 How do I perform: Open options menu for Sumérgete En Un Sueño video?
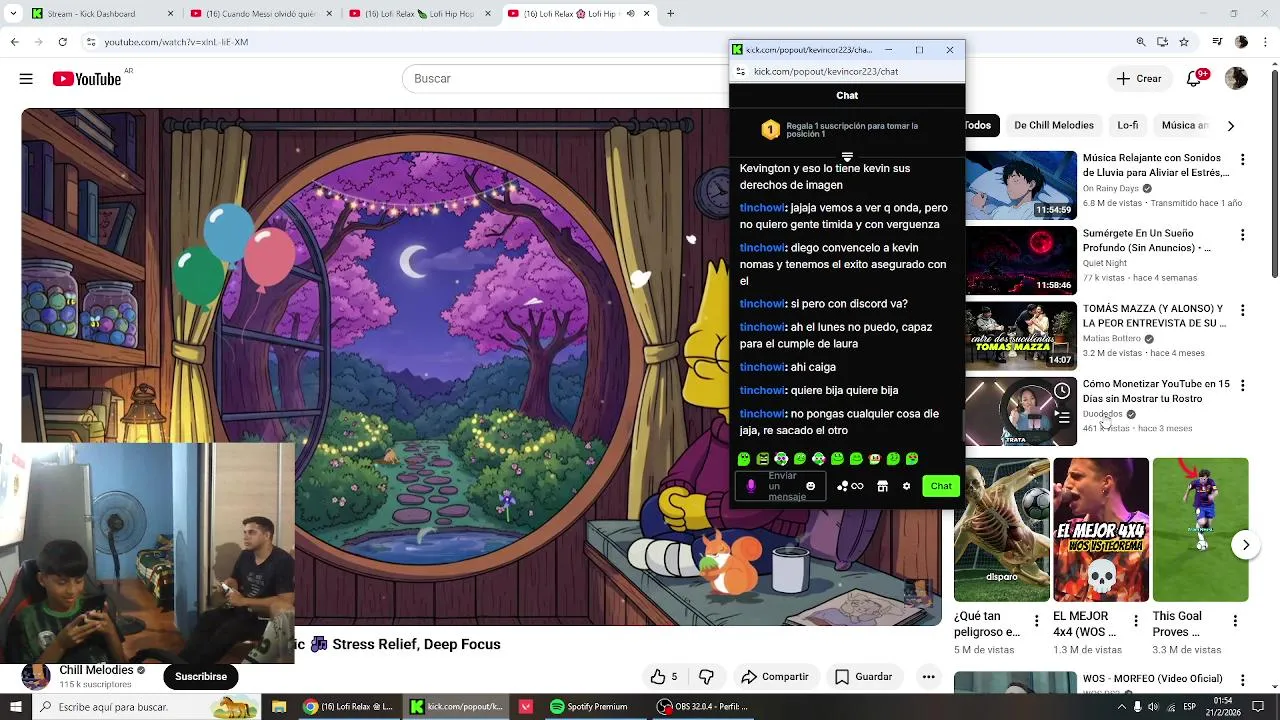1242,235
